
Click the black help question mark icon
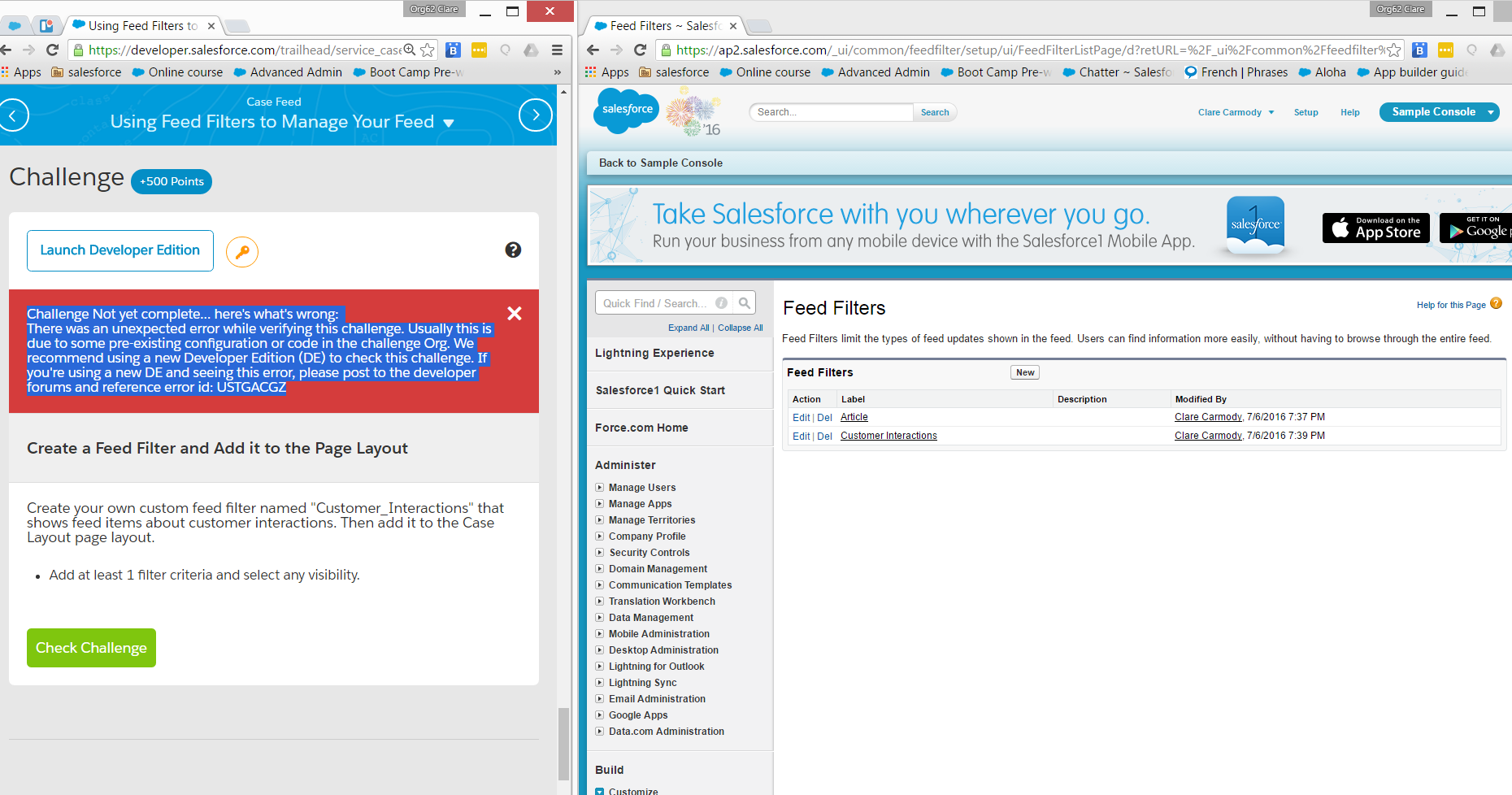(x=513, y=250)
